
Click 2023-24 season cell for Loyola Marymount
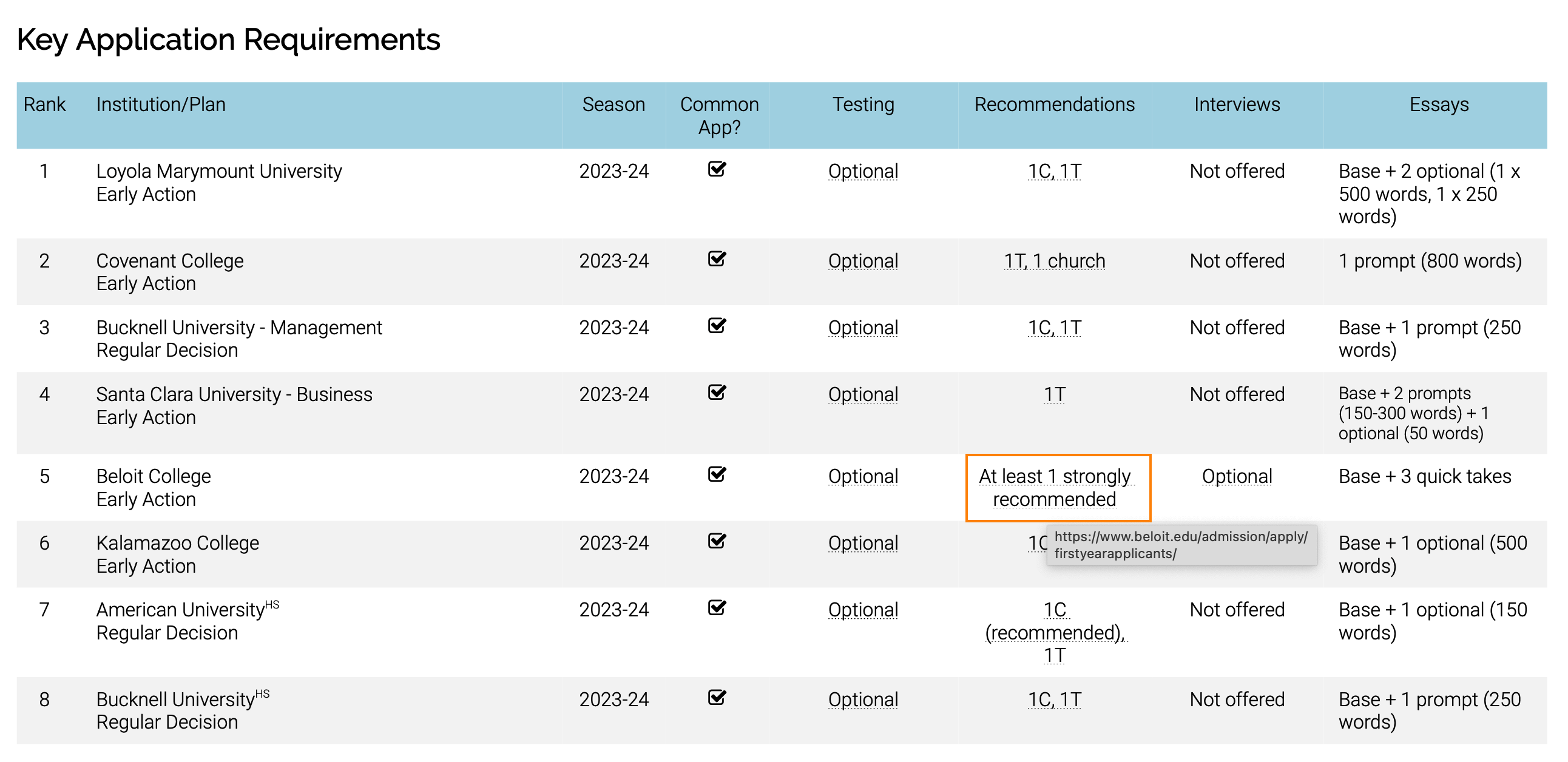click(x=613, y=171)
